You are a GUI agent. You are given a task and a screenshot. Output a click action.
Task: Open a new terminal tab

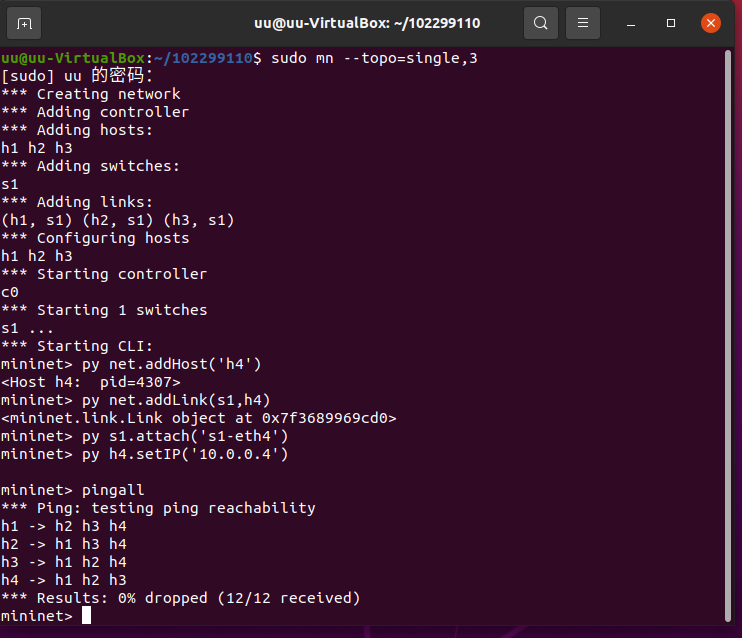pyautogui.click(x=24, y=22)
